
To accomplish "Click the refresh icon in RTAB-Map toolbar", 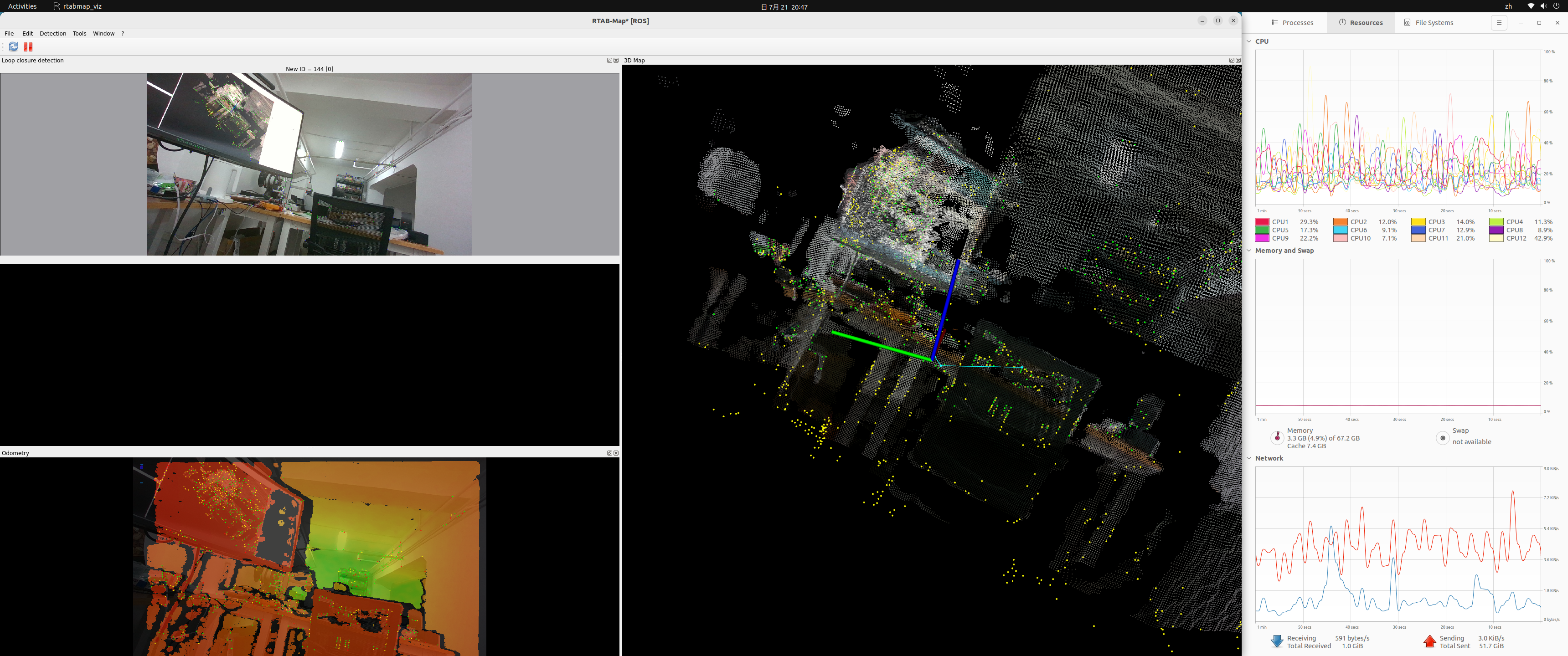I will pyautogui.click(x=12, y=47).
